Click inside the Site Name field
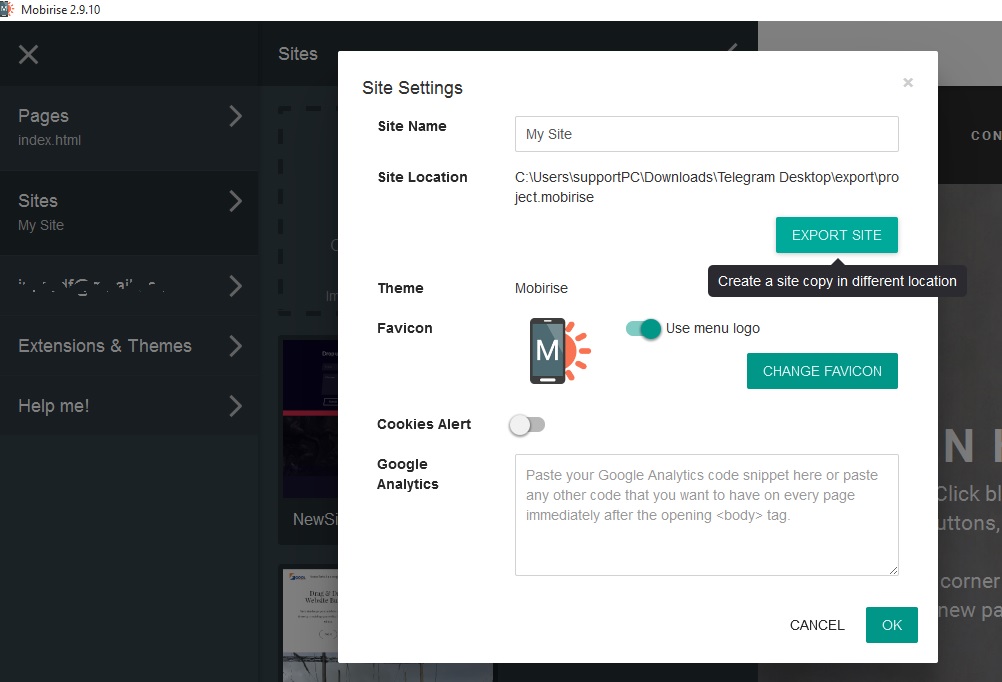 tap(706, 133)
